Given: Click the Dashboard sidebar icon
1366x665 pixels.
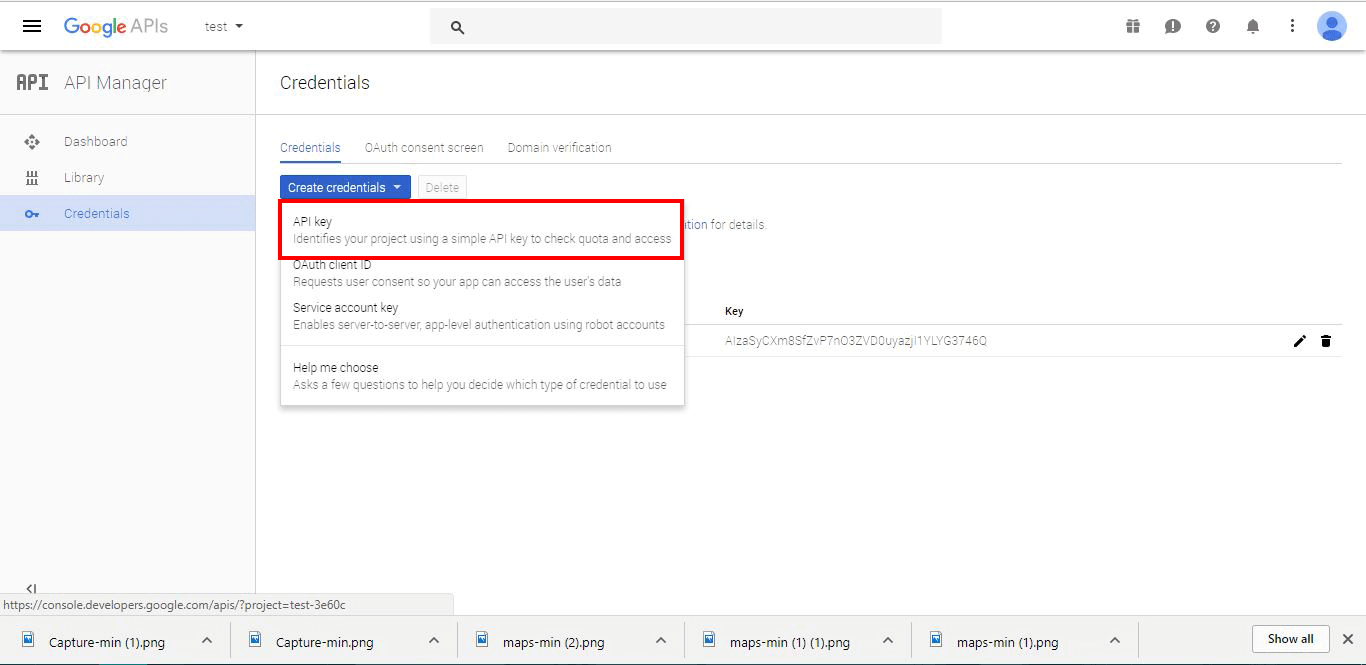Looking at the screenshot, I should coord(32,142).
